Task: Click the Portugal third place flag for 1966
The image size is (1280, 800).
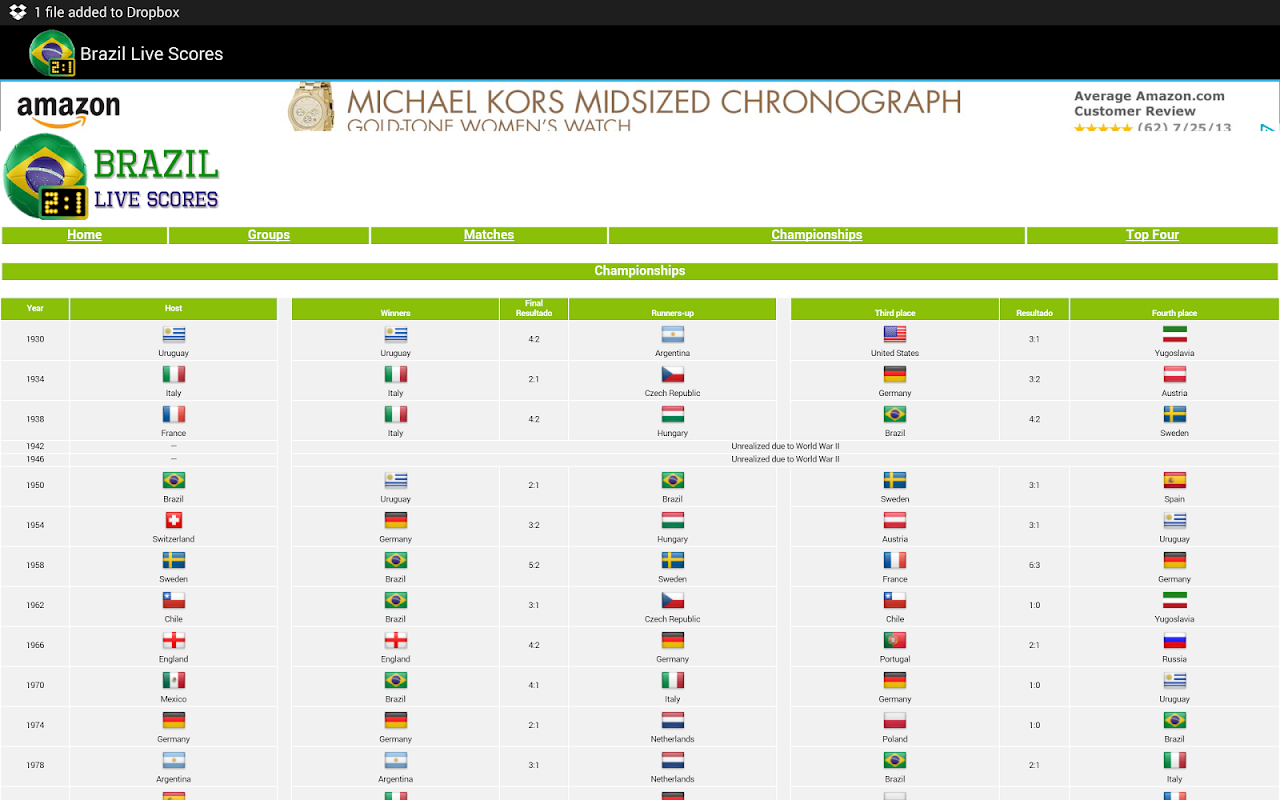Action: (x=894, y=641)
